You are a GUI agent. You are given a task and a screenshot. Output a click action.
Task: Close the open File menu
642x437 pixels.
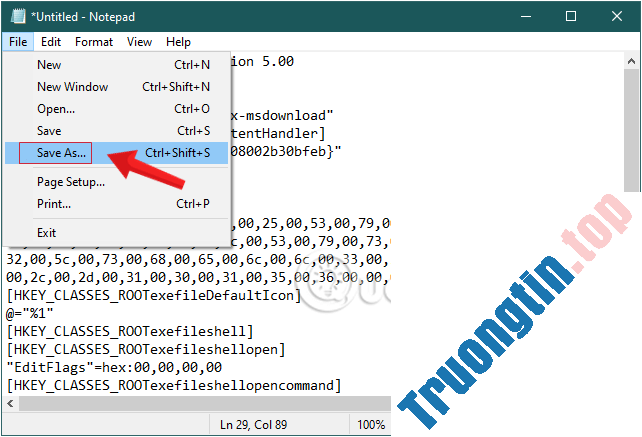click(x=18, y=42)
